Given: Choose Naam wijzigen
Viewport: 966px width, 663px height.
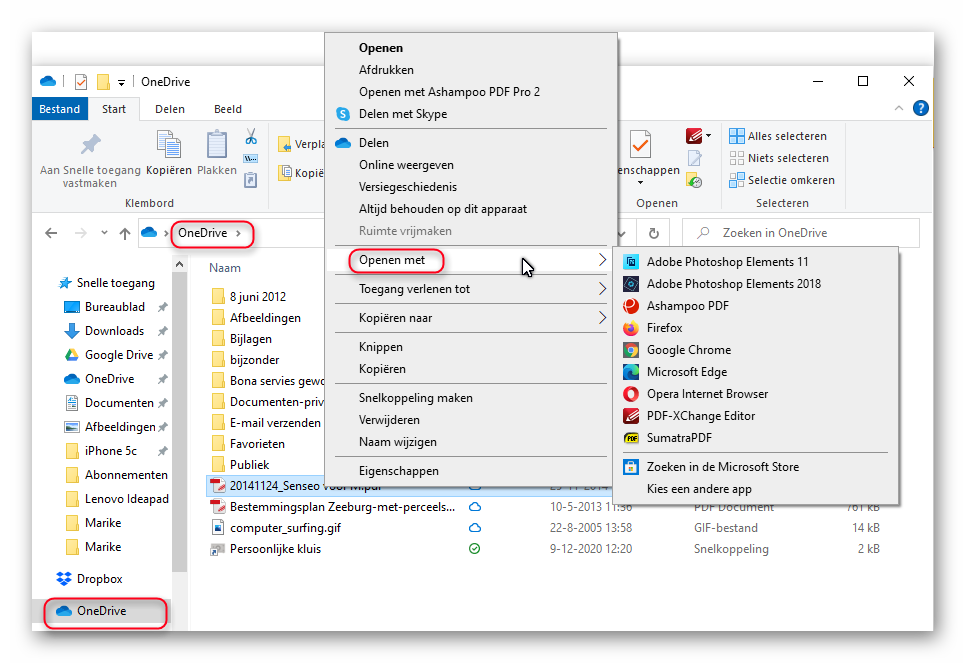Looking at the screenshot, I should point(397,442).
